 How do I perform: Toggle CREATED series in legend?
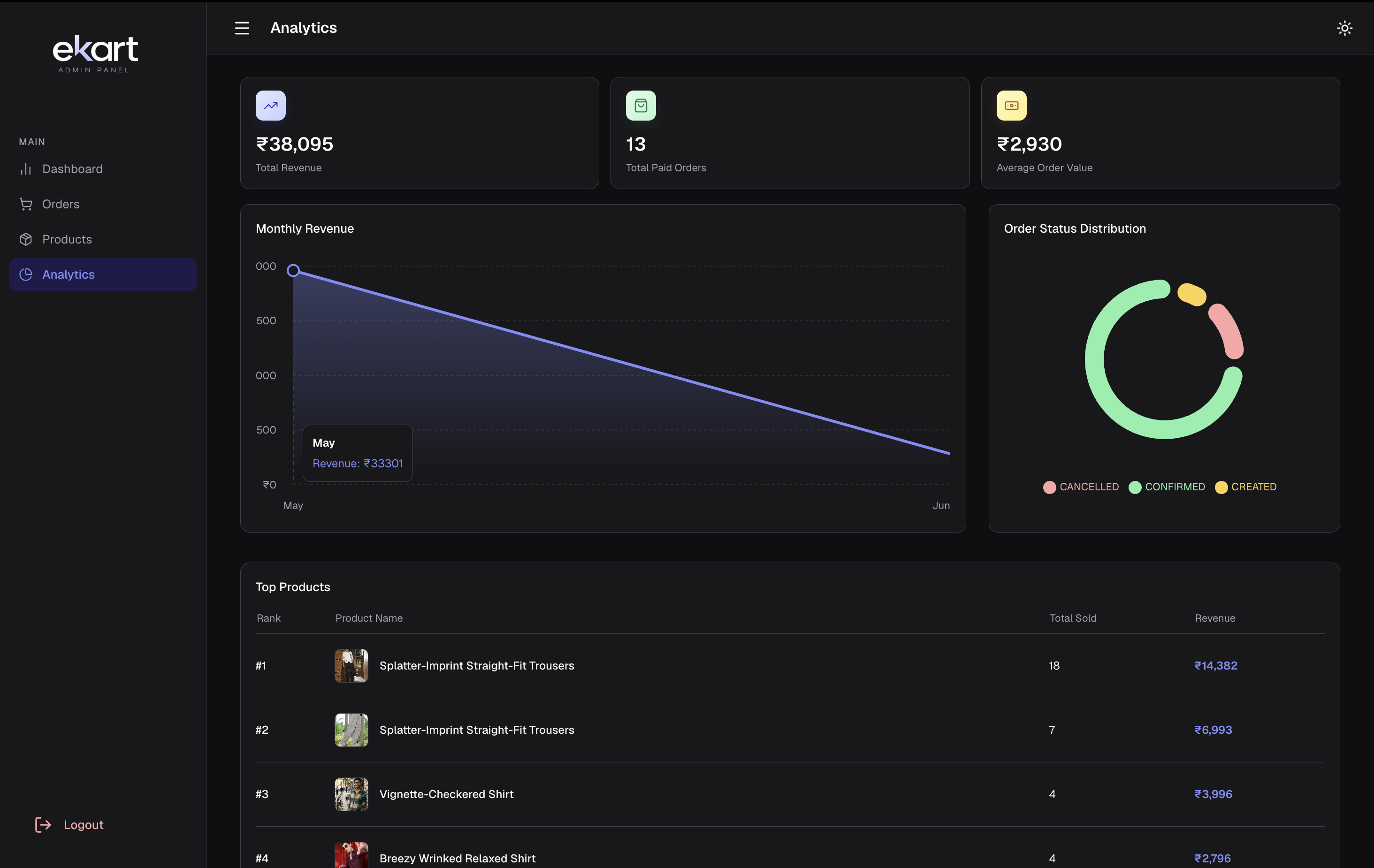pyautogui.click(x=1245, y=487)
